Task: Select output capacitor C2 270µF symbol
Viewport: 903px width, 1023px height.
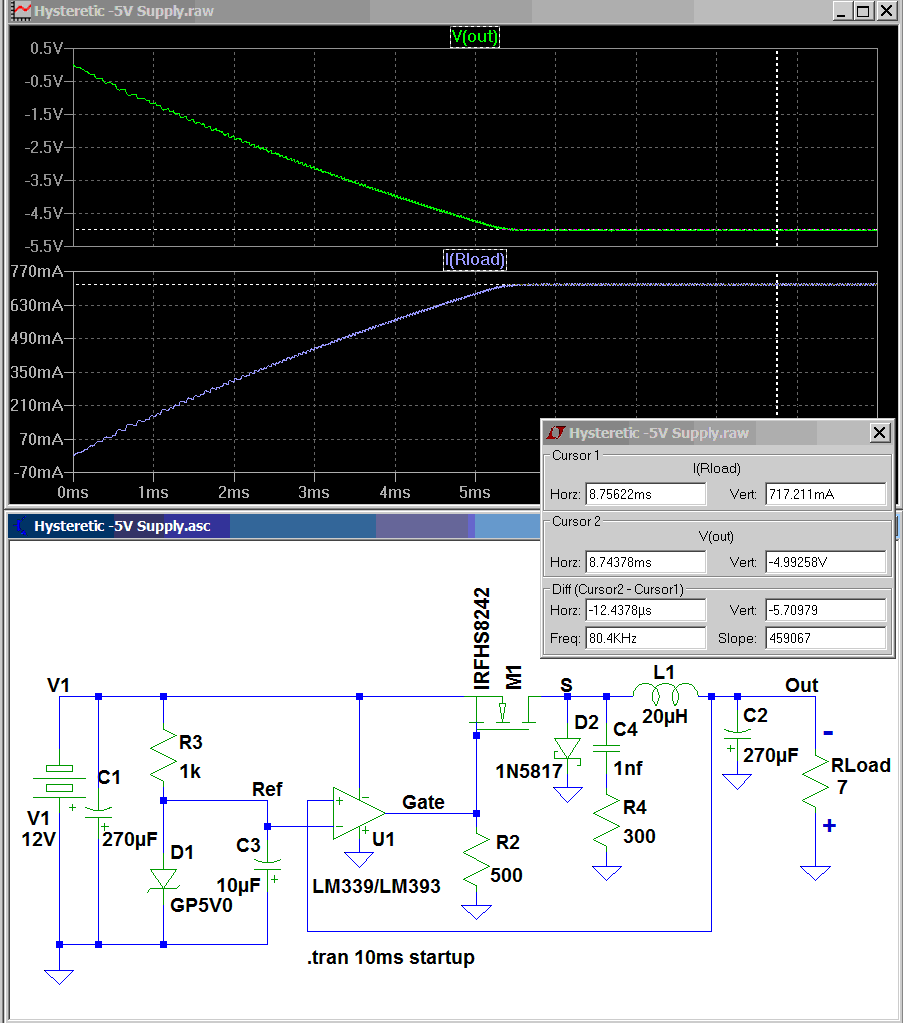Action: click(x=737, y=735)
